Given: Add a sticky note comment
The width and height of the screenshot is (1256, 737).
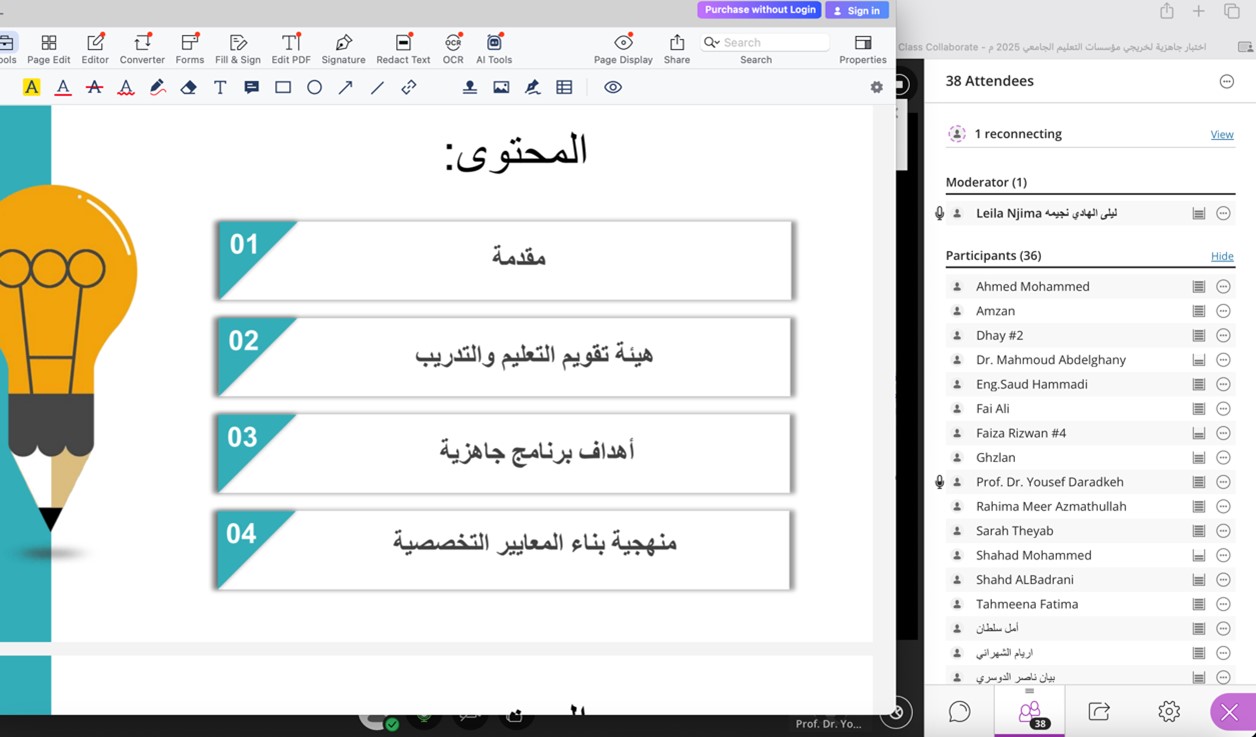Looking at the screenshot, I should (252, 88).
